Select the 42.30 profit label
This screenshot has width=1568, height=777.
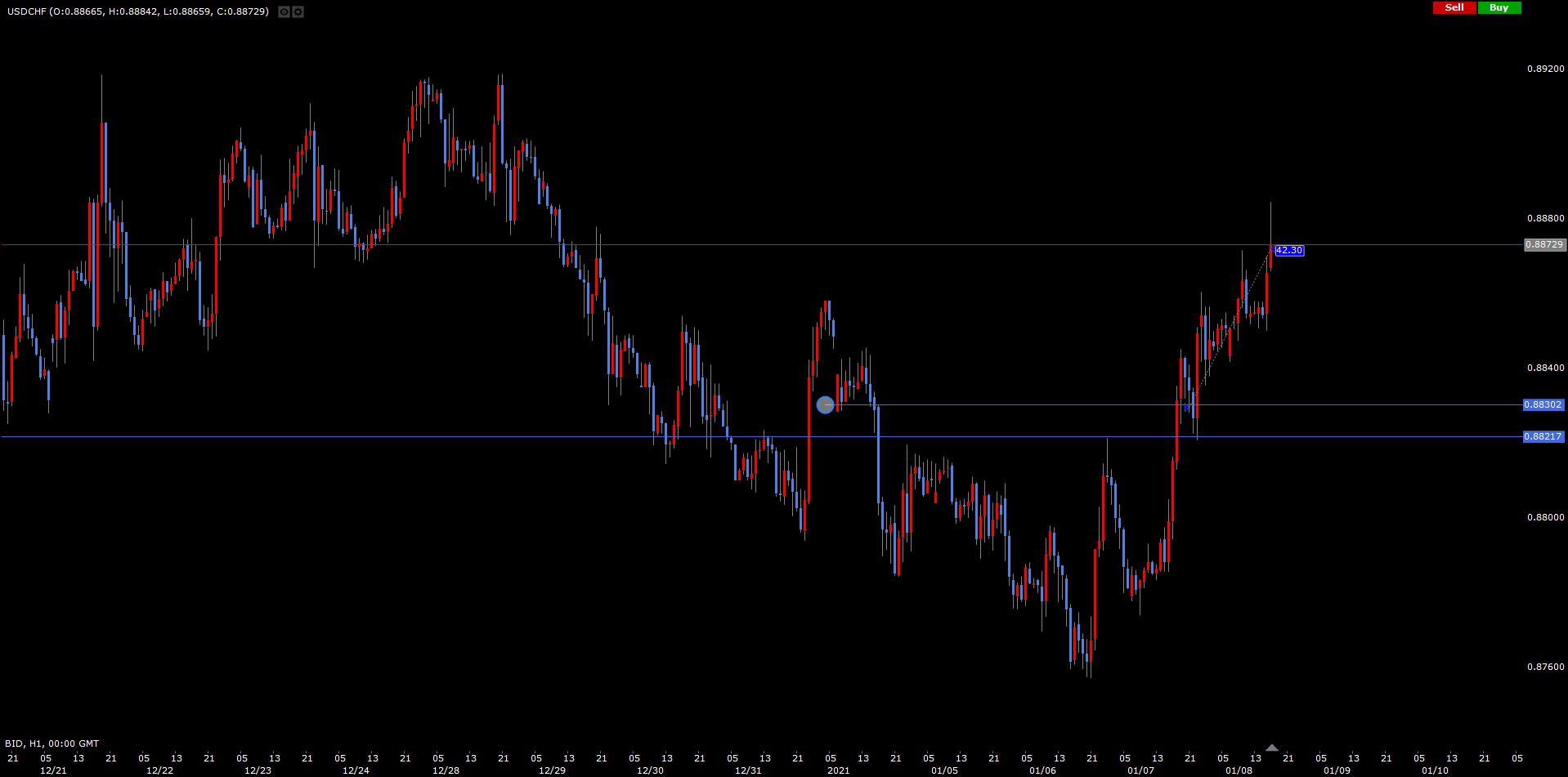tap(1289, 251)
